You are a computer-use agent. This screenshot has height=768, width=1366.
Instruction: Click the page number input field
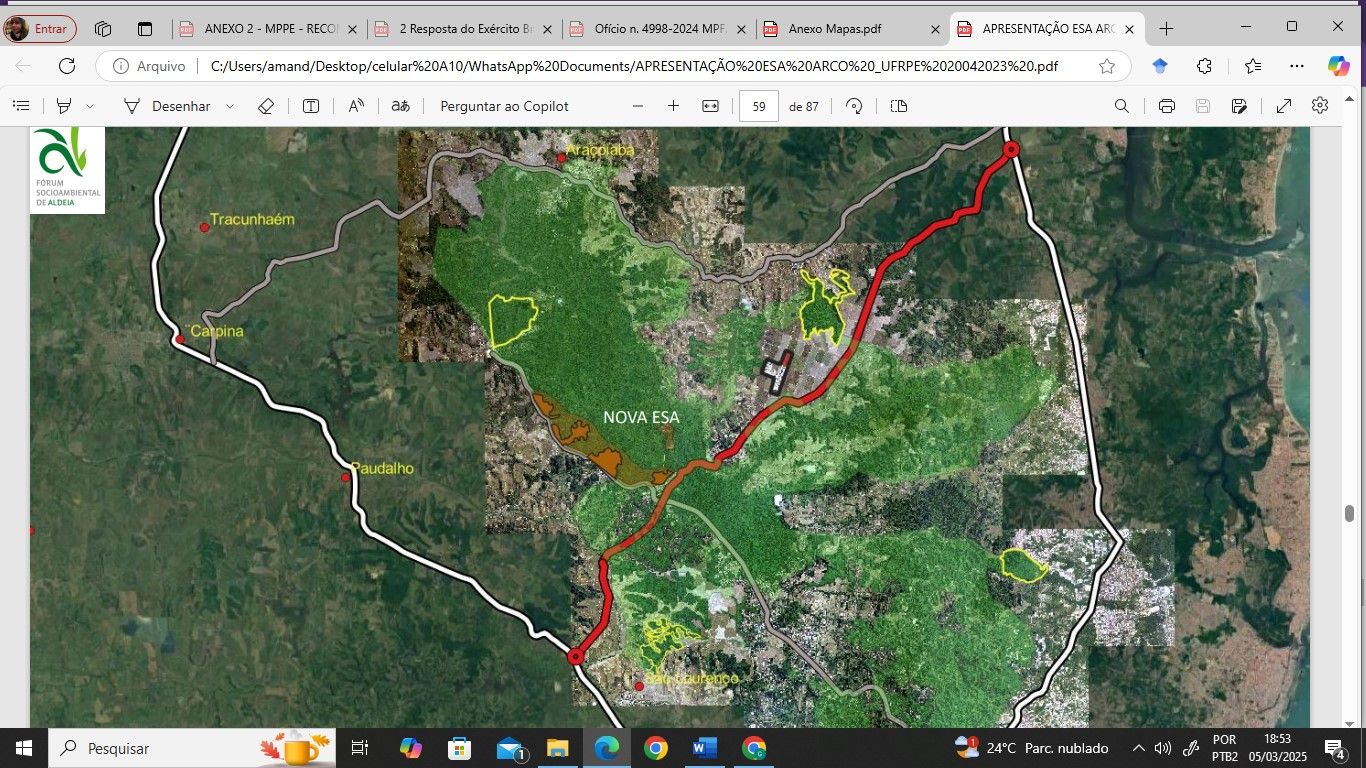[759, 106]
